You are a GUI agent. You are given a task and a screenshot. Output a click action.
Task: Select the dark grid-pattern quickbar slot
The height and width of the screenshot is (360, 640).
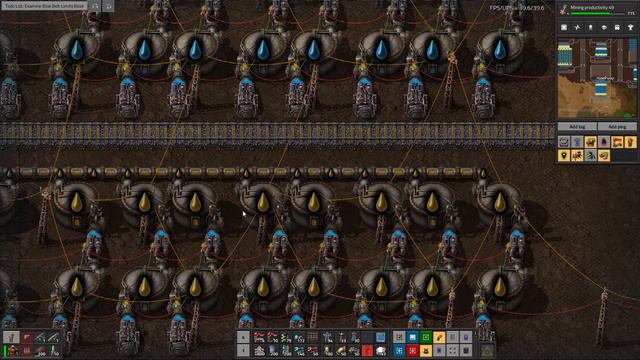[313, 337]
